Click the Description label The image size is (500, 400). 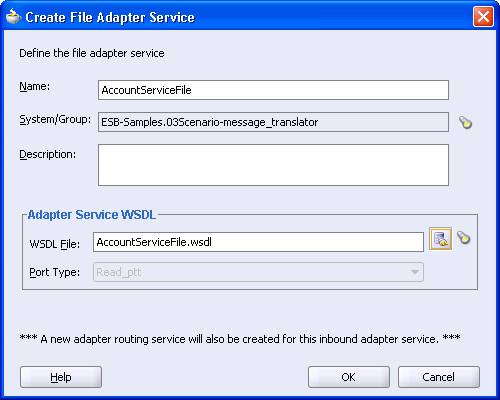tap(48, 154)
